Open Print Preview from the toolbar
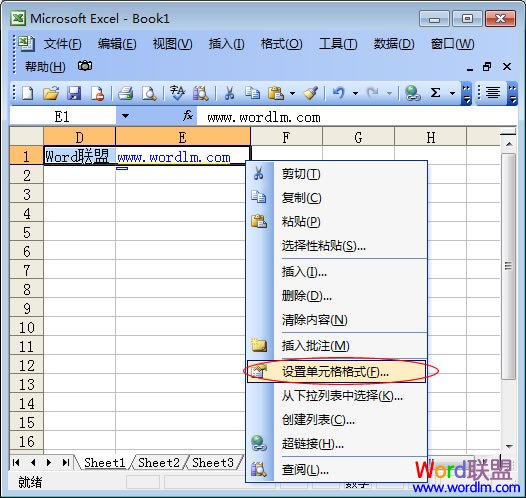Image resolution: width=526 pixels, height=498 pixels. point(149,93)
